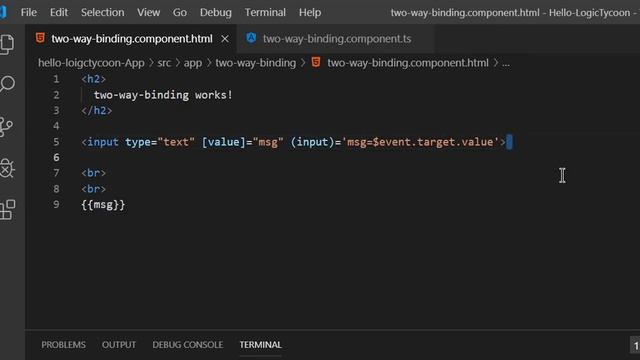
Task: Expand the breadcrumb ellipsis symbol list
Action: coord(506,63)
